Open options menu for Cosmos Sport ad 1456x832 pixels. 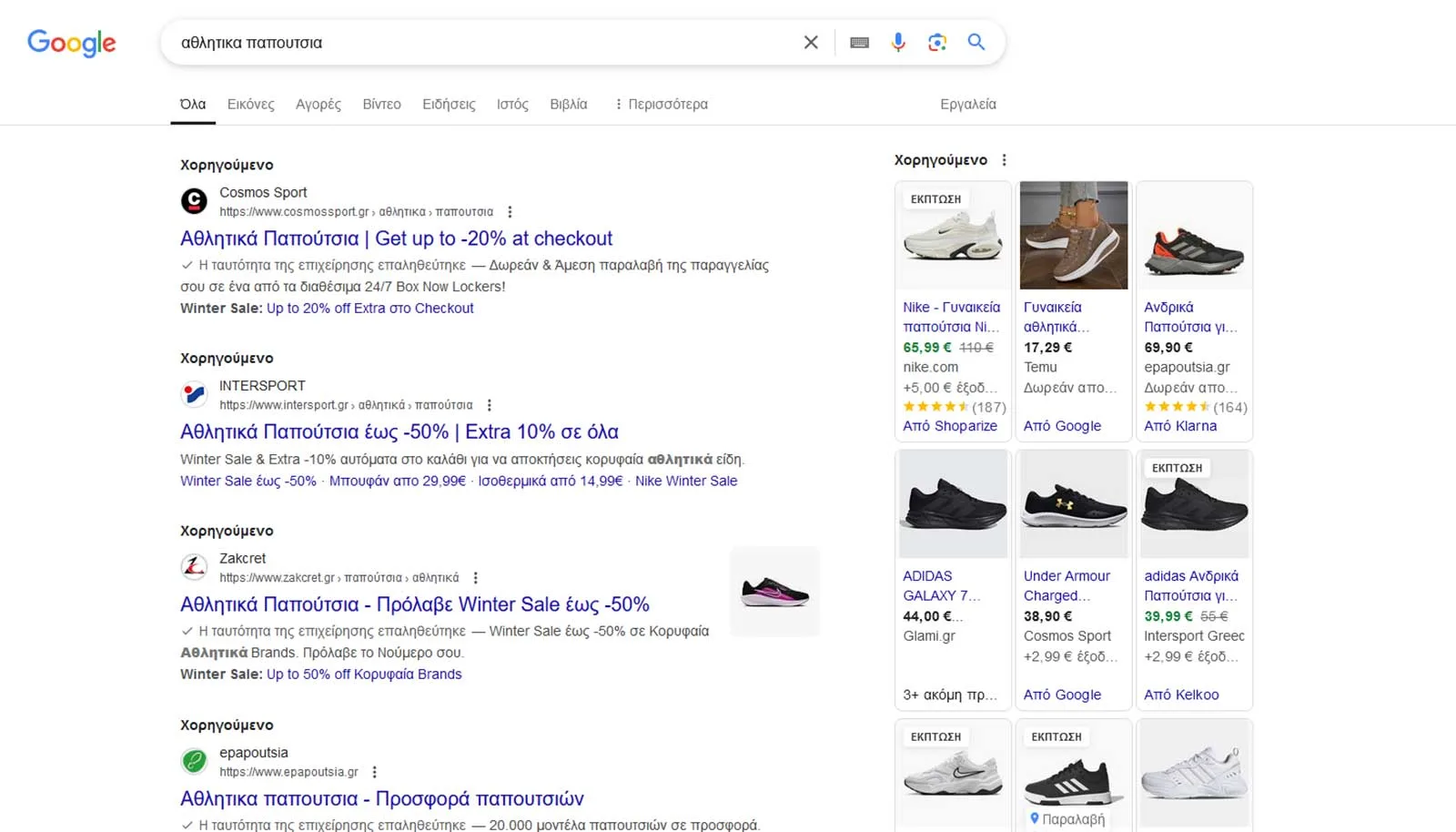tap(510, 212)
